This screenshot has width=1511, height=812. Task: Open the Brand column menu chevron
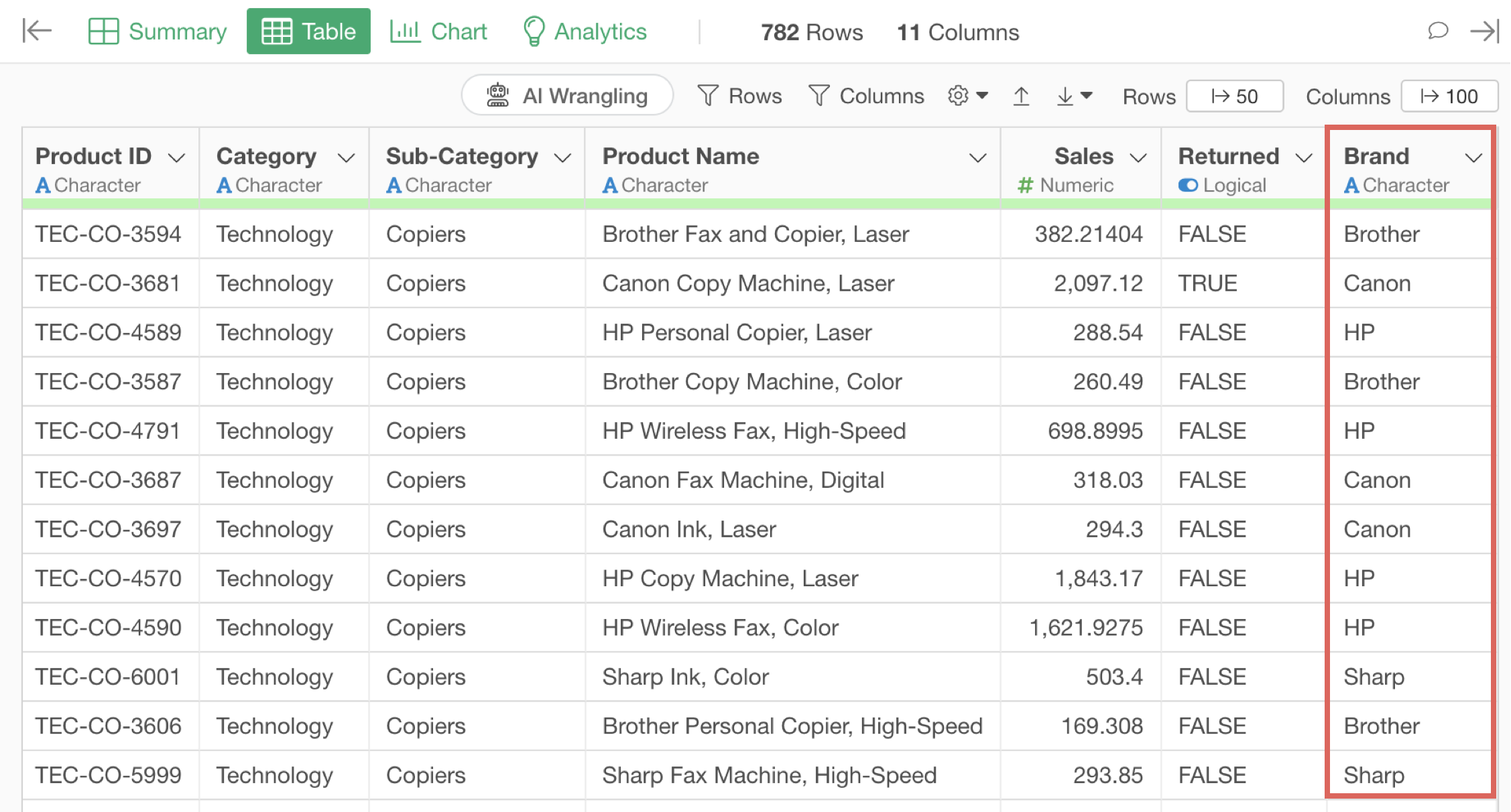[1473, 158]
